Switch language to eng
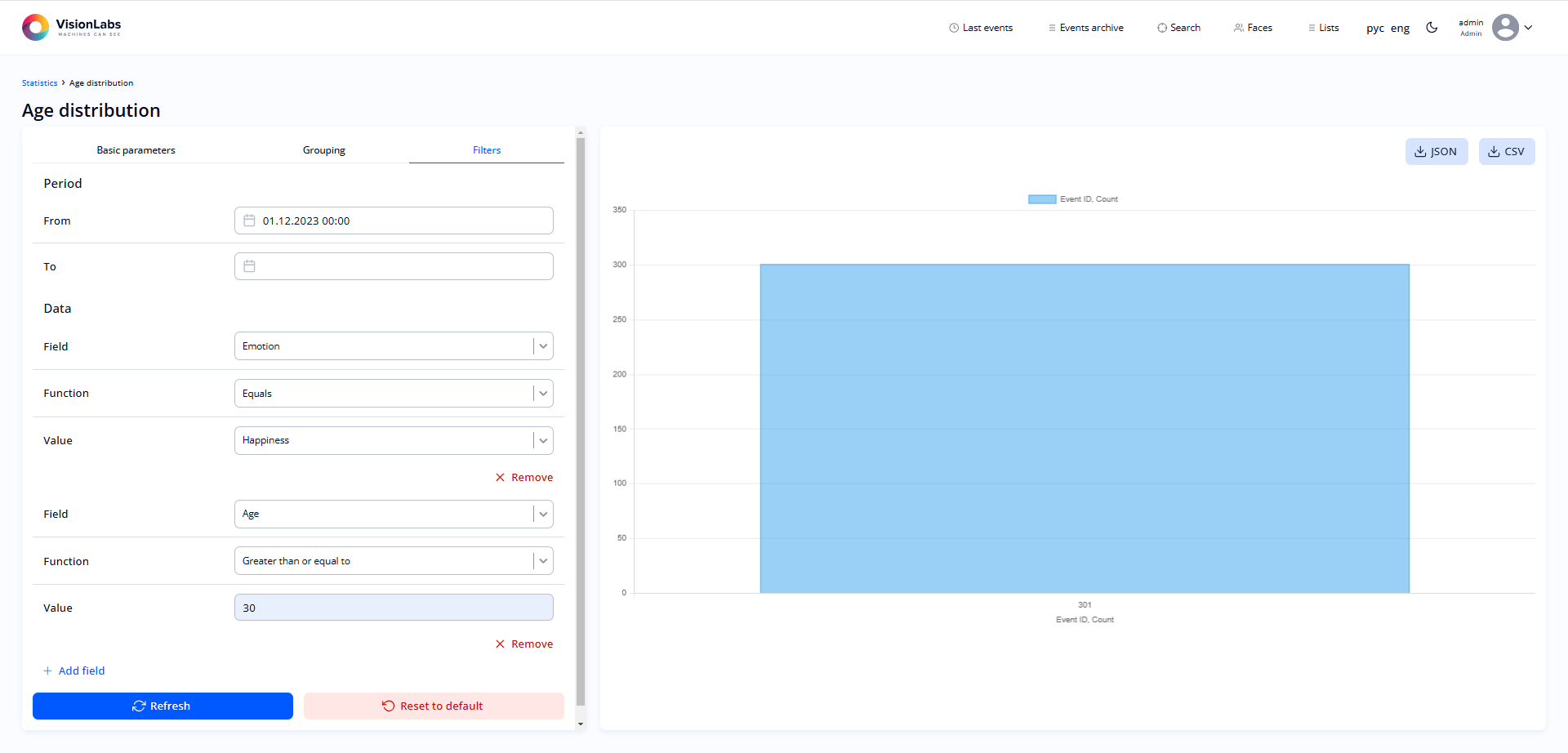1568x753 pixels. (x=1400, y=29)
